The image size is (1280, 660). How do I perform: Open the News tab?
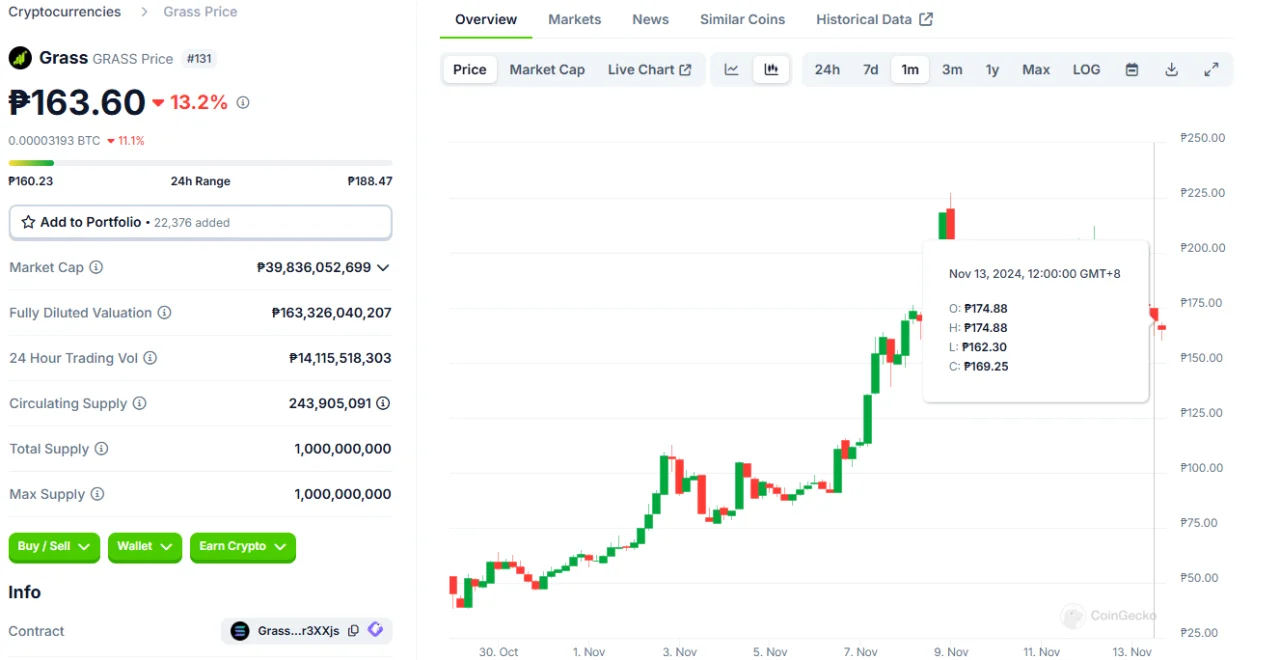651,19
